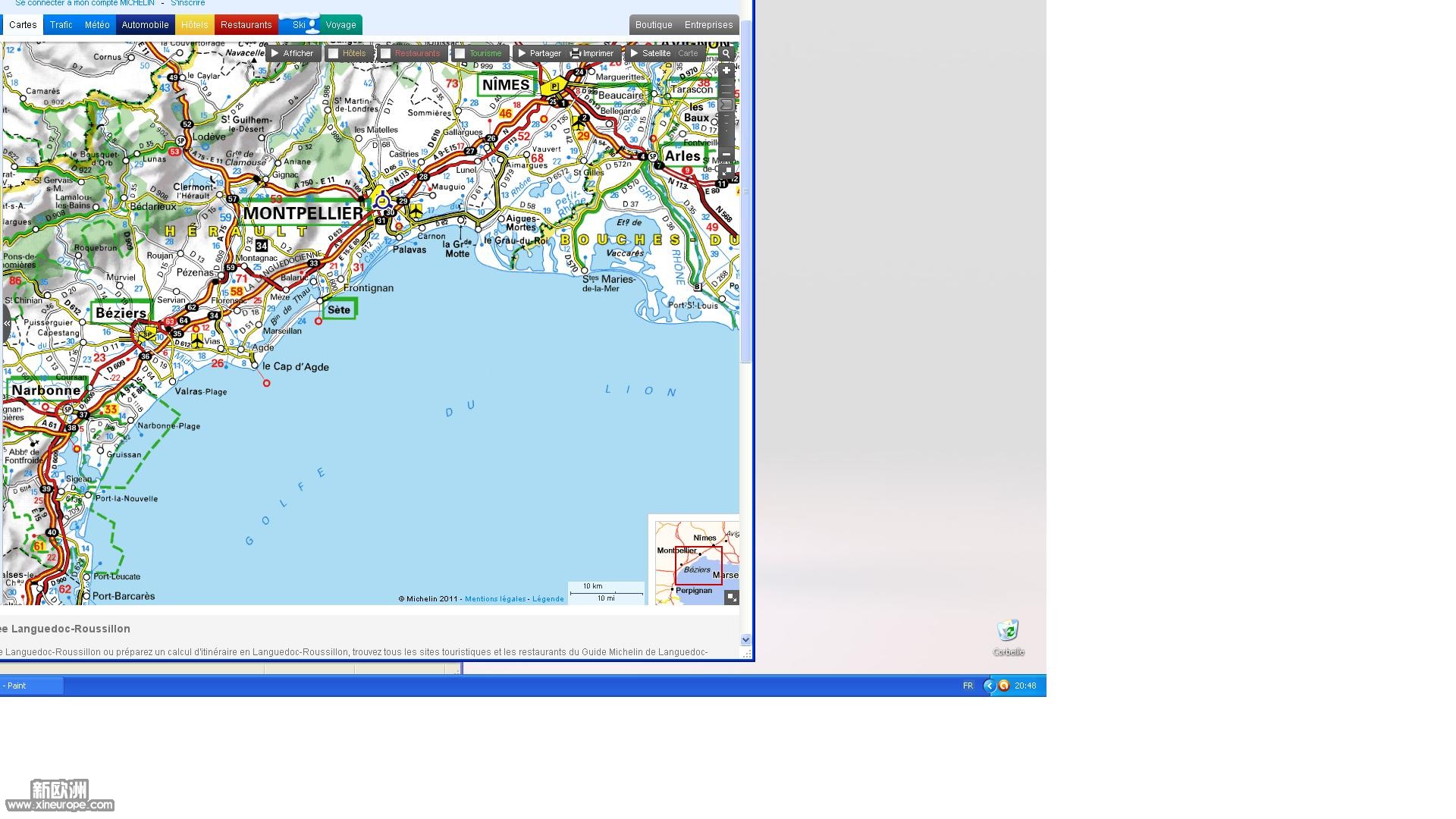Click the MONTPELLIER city label
Image resolution: width=1456 pixels, height=819 pixels.
(x=303, y=213)
